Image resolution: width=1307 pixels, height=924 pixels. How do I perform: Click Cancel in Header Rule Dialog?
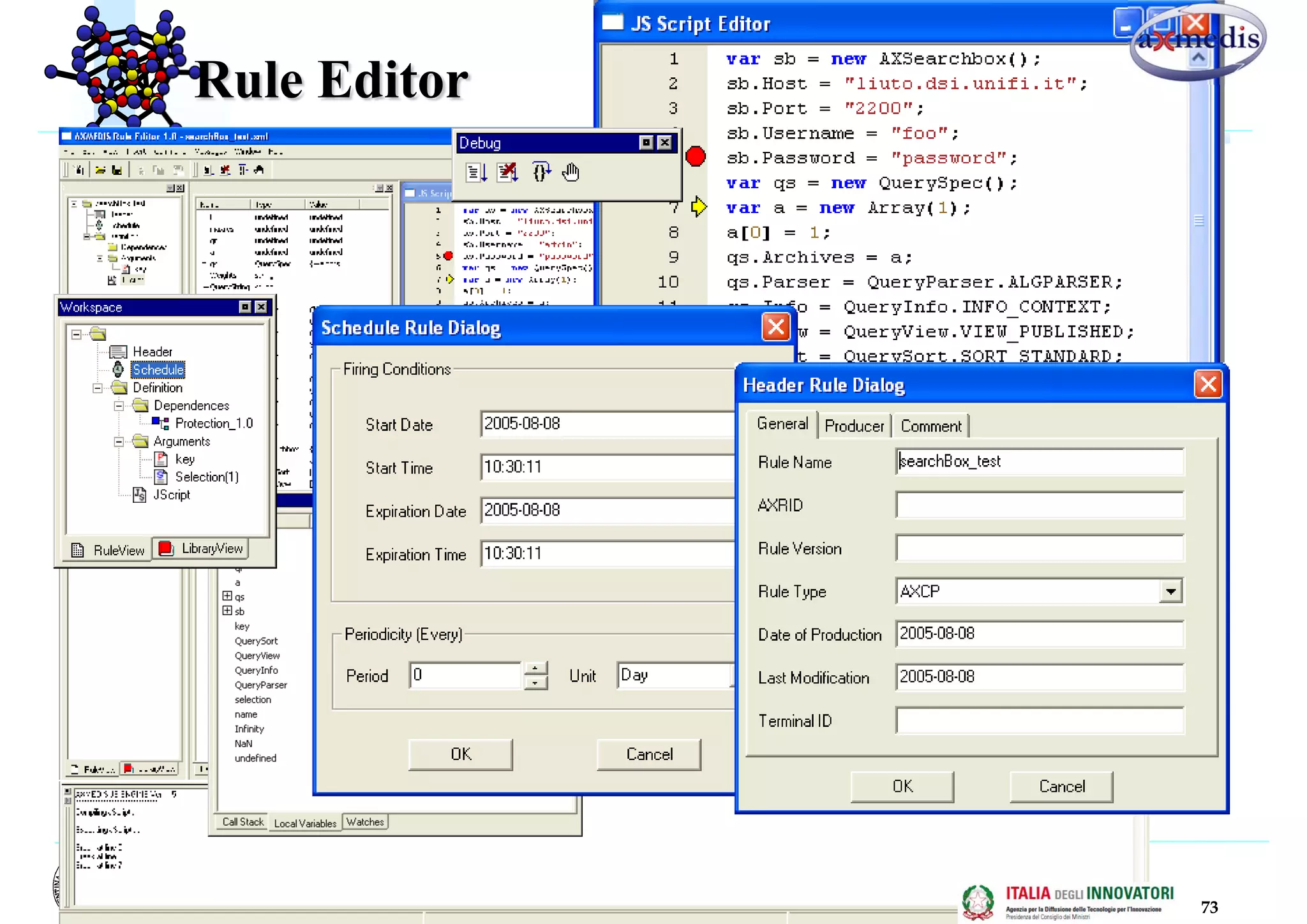(1061, 786)
